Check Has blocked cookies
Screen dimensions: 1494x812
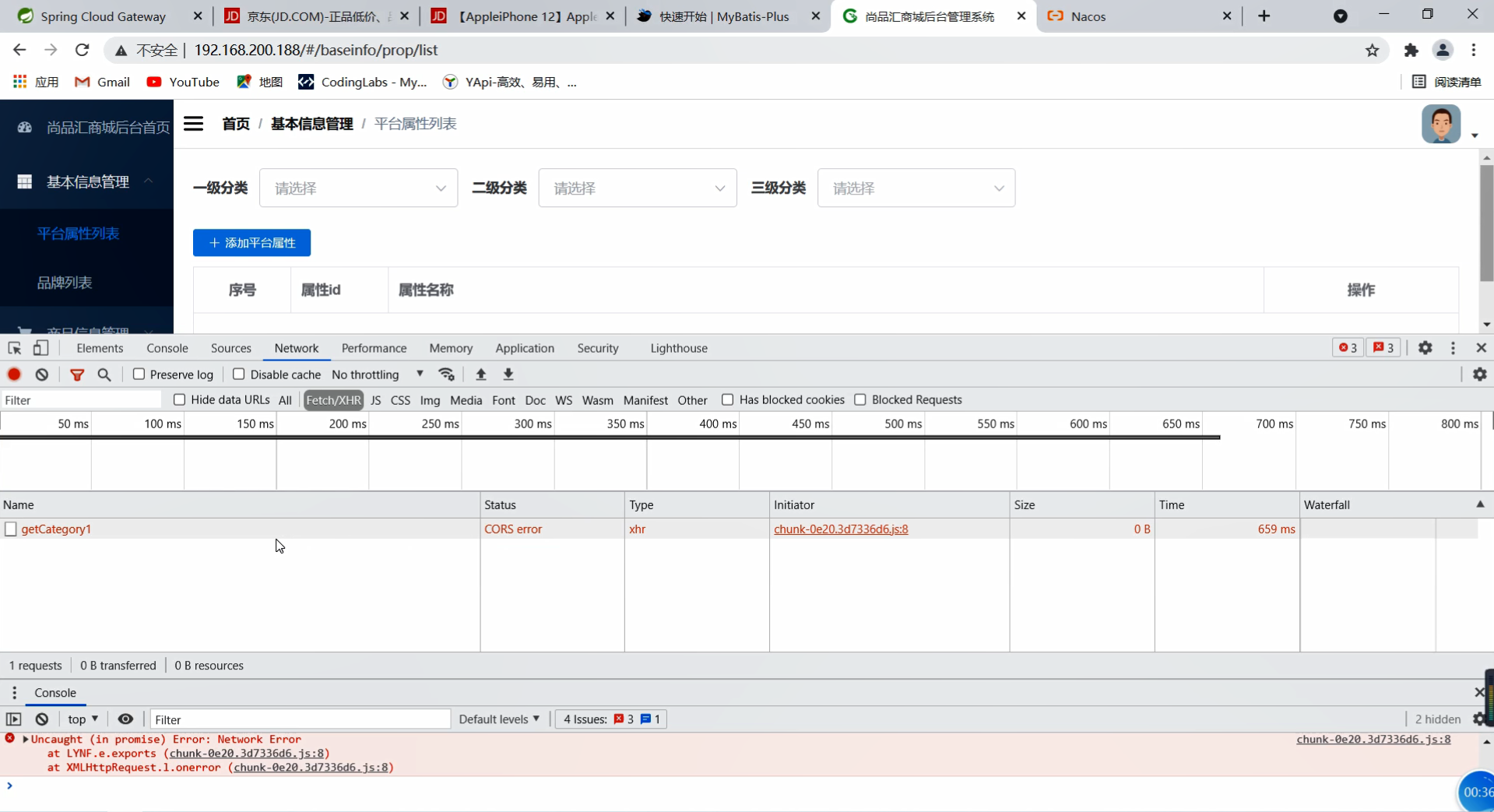point(727,399)
